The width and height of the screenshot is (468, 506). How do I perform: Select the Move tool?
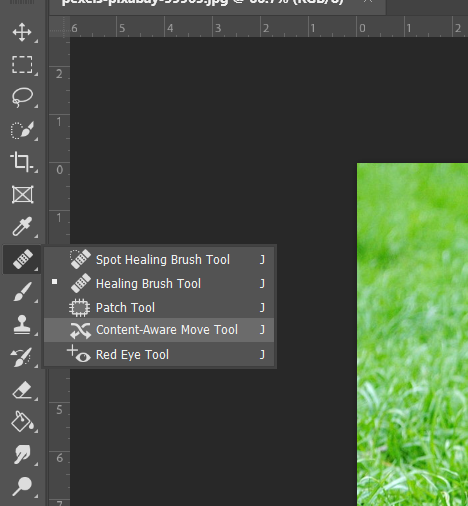pyautogui.click(x=22, y=32)
